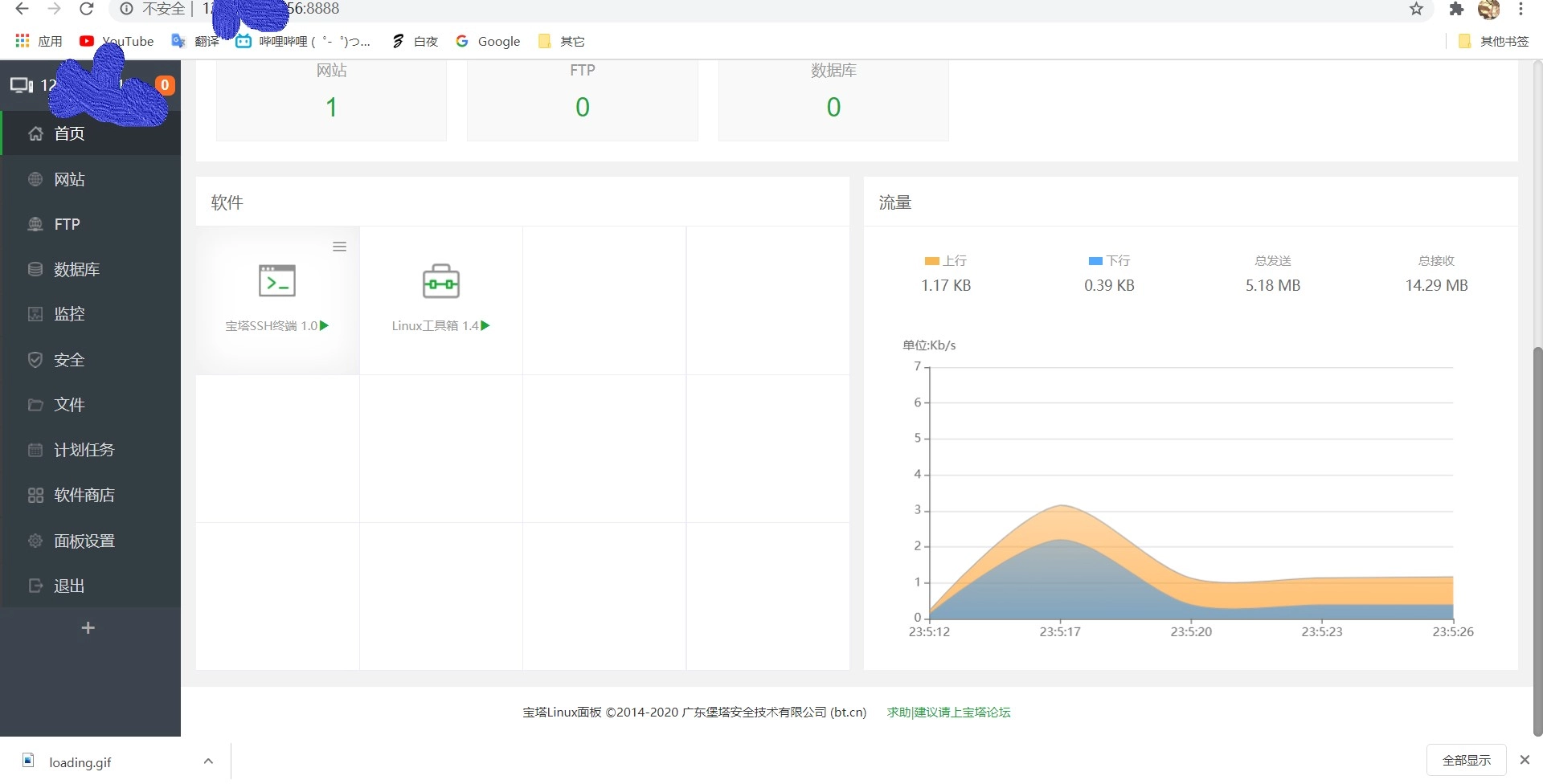Open the 数据库 sidebar menu
This screenshot has width=1543, height=784.
[x=91, y=269]
